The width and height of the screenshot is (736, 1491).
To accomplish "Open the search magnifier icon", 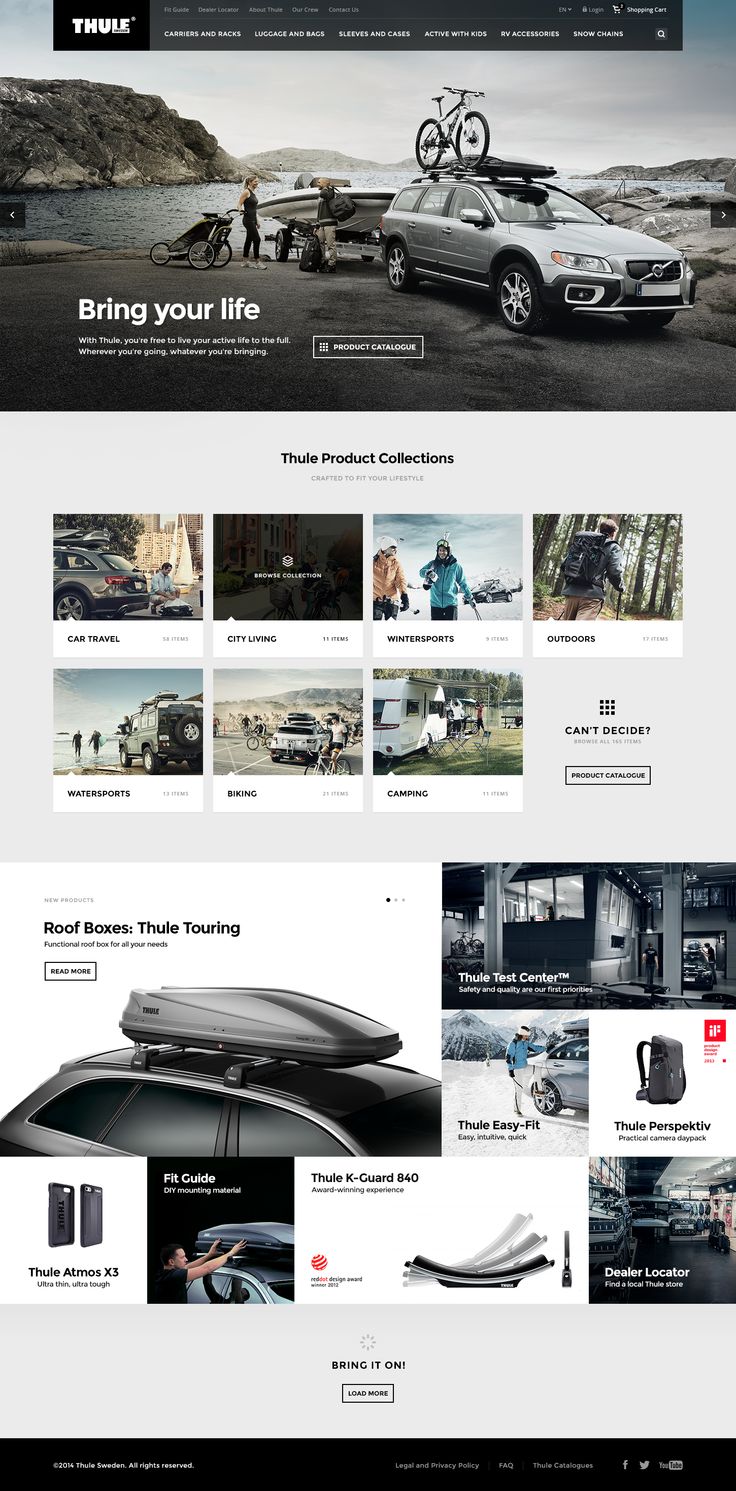I will pyautogui.click(x=661, y=34).
